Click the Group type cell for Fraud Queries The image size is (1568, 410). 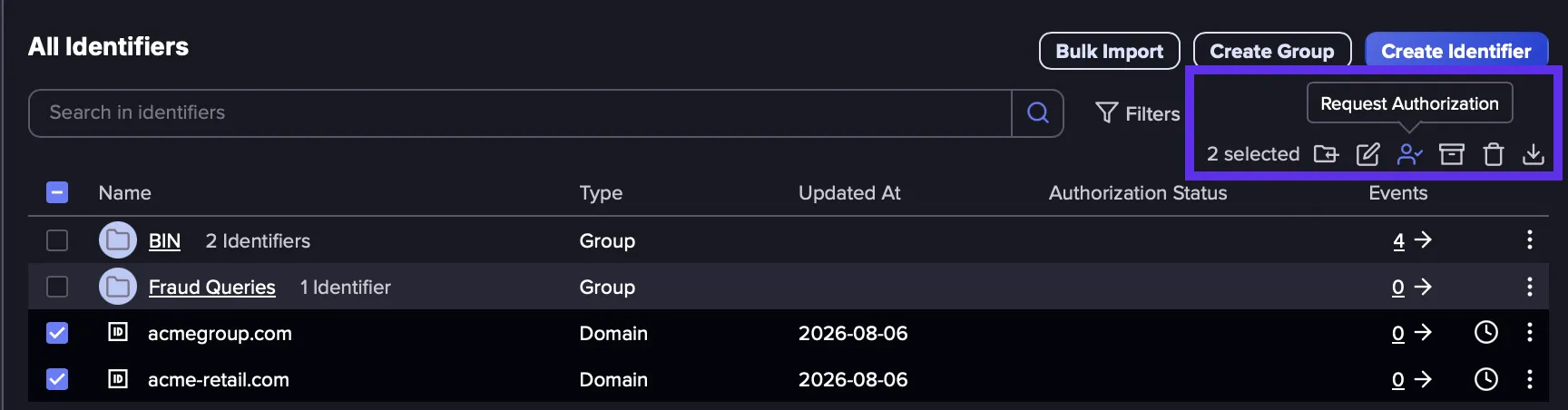click(x=607, y=287)
